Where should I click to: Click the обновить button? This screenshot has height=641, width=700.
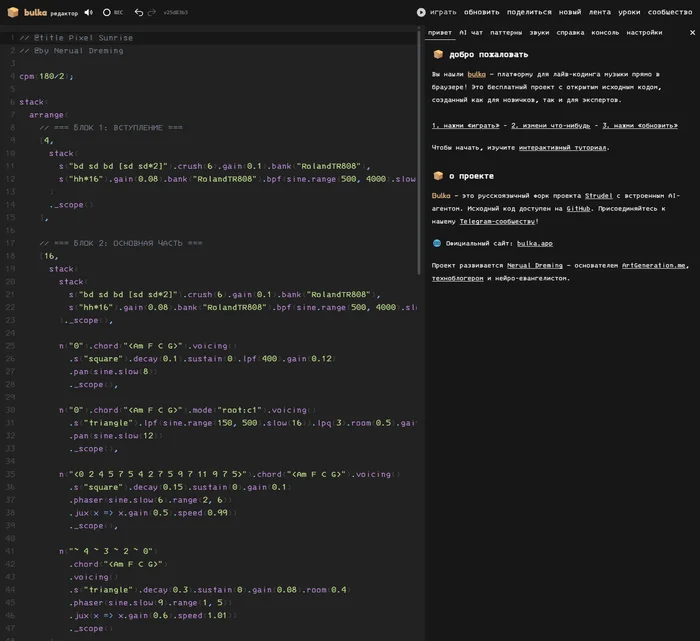(481, 12)
